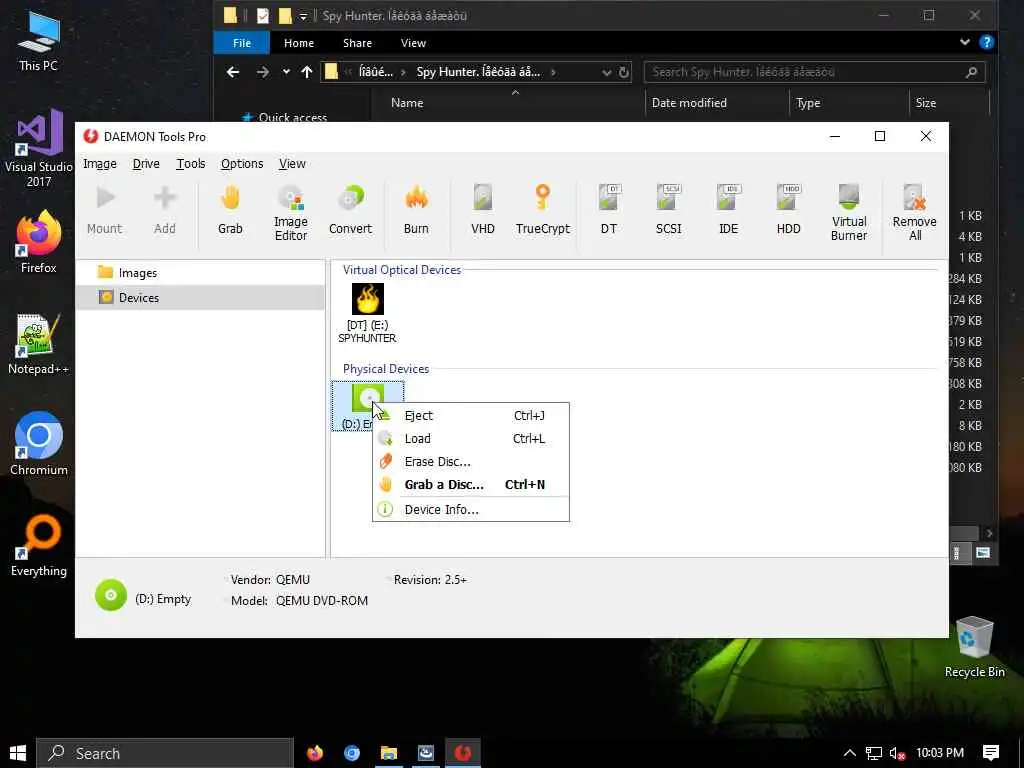Switch Explorer to large icons view

point(982,553)
